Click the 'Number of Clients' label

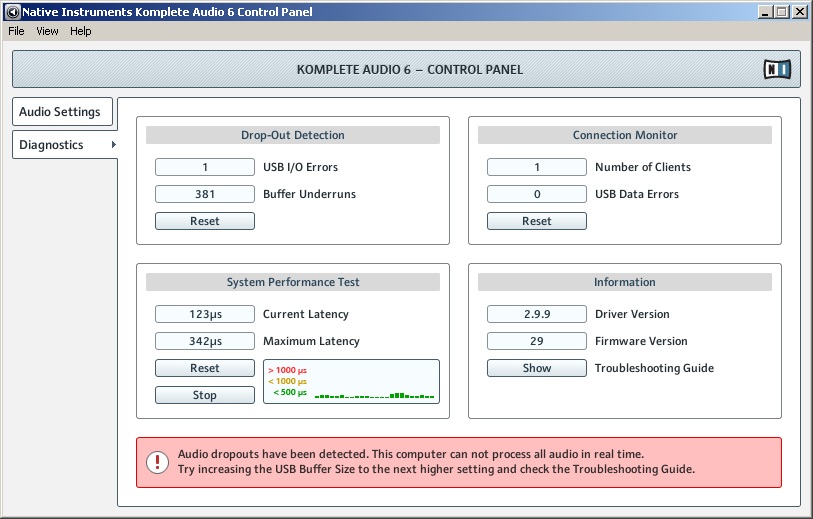point(643,167)
